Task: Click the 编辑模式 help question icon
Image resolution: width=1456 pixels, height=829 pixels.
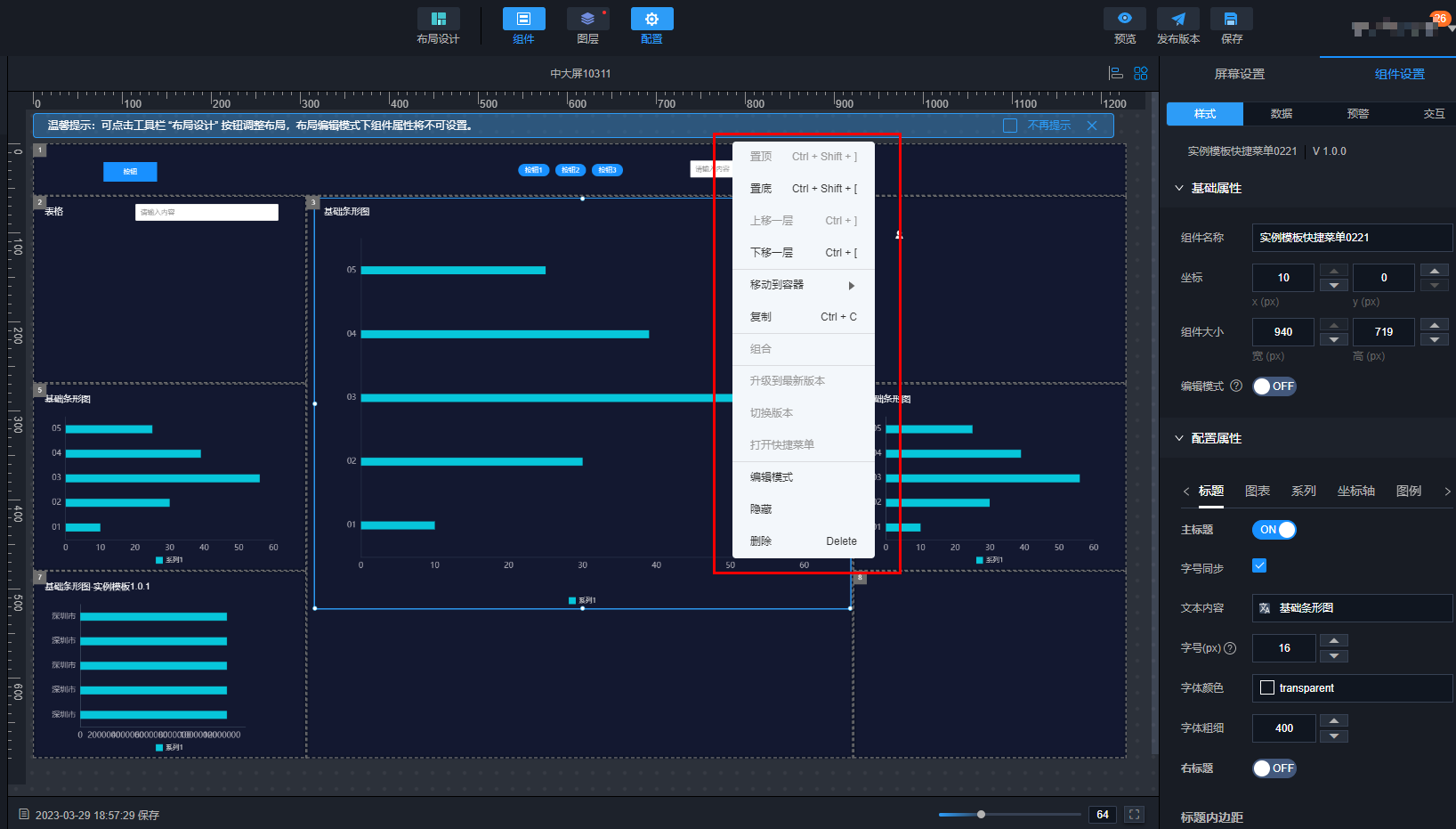Action: point(1236,386)
